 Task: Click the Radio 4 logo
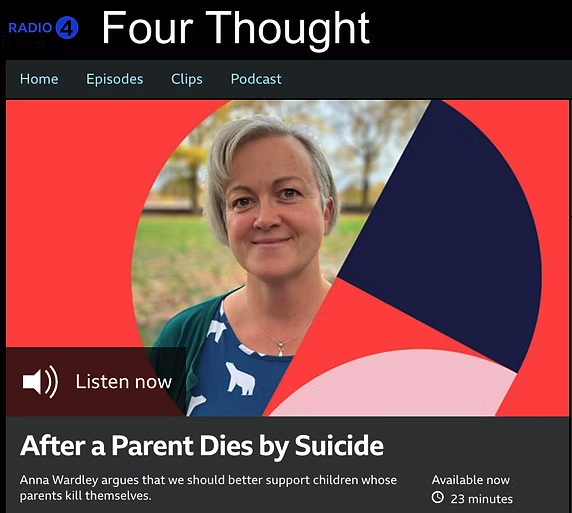43,28
